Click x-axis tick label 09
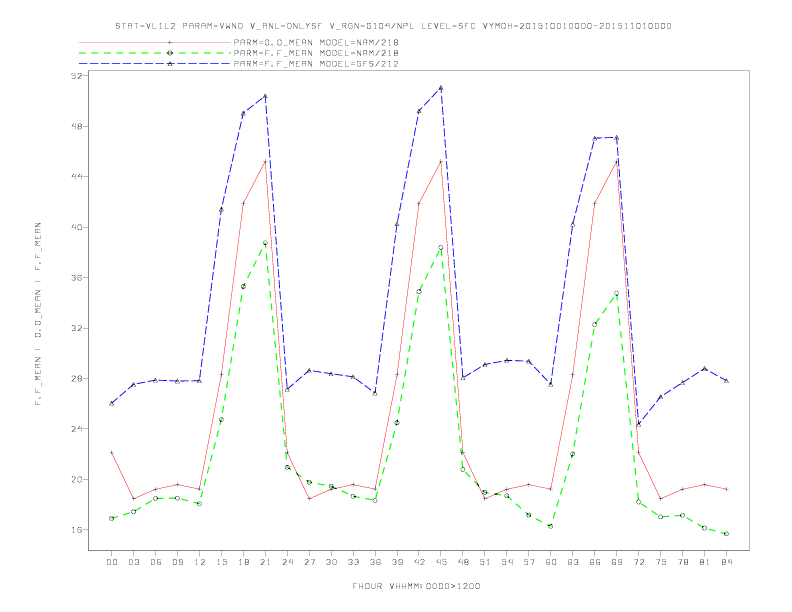The height and width of the screenshot is (612, 792). pos(177,562)
